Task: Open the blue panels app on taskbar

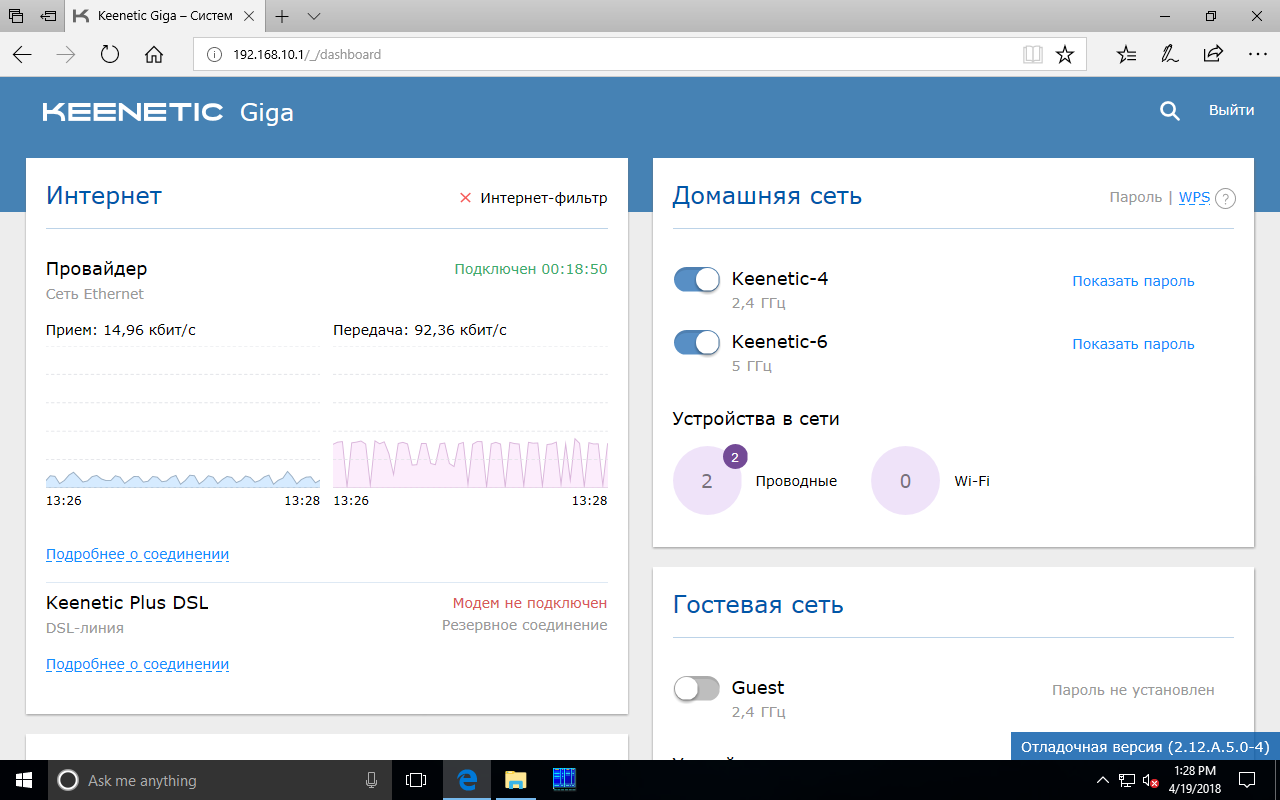Action: click(x=564, y=780)
